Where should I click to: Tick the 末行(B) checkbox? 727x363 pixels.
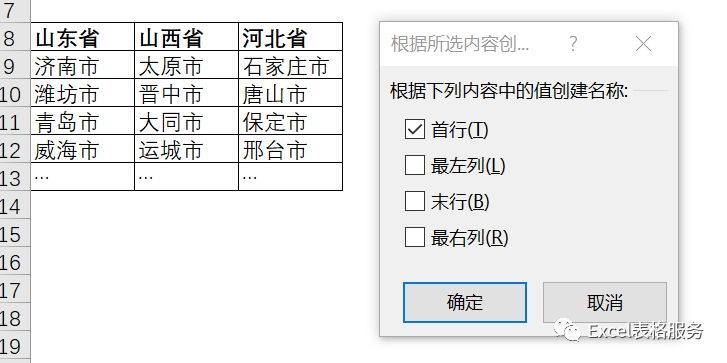pos(415,202)
